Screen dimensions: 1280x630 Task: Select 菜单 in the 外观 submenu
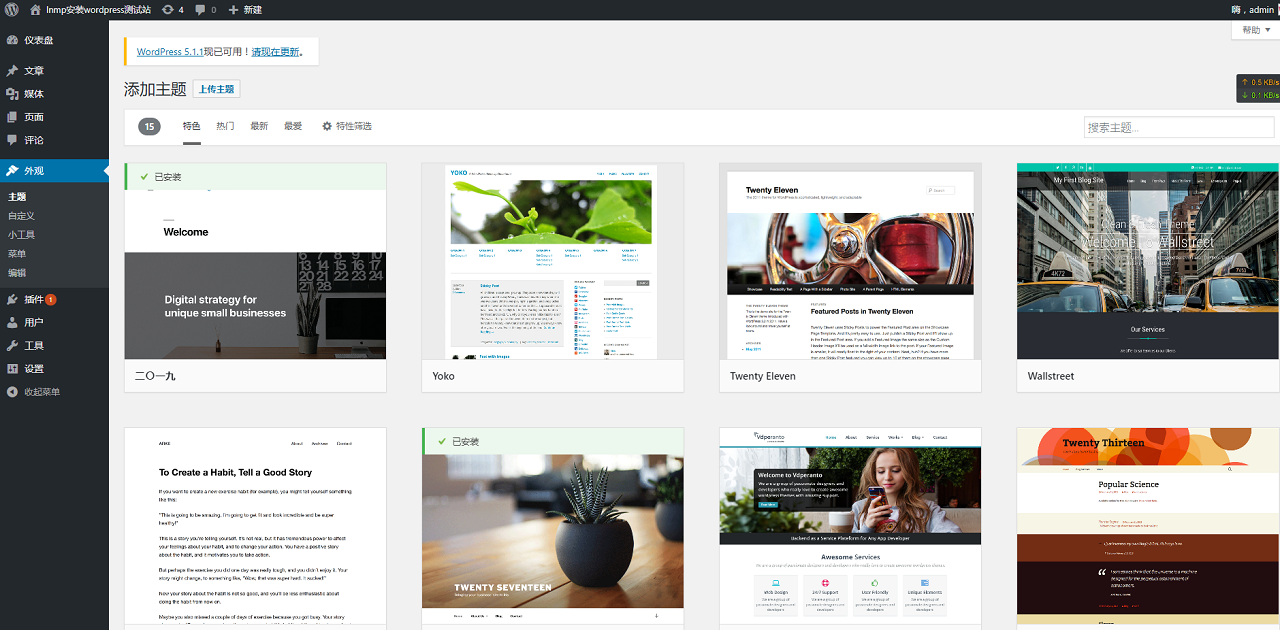pos(17,254)
